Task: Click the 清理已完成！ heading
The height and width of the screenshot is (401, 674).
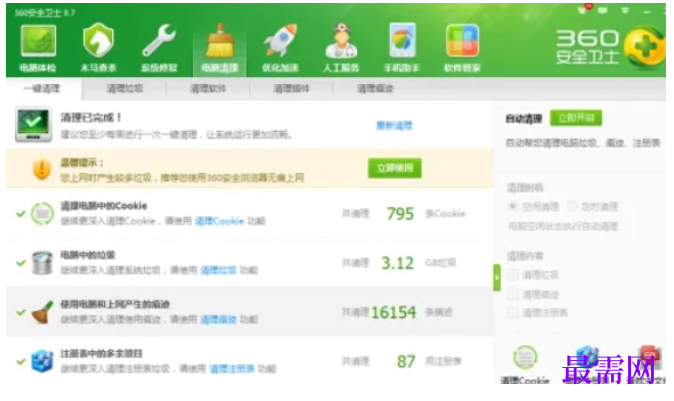Action: tap(91, 117)
